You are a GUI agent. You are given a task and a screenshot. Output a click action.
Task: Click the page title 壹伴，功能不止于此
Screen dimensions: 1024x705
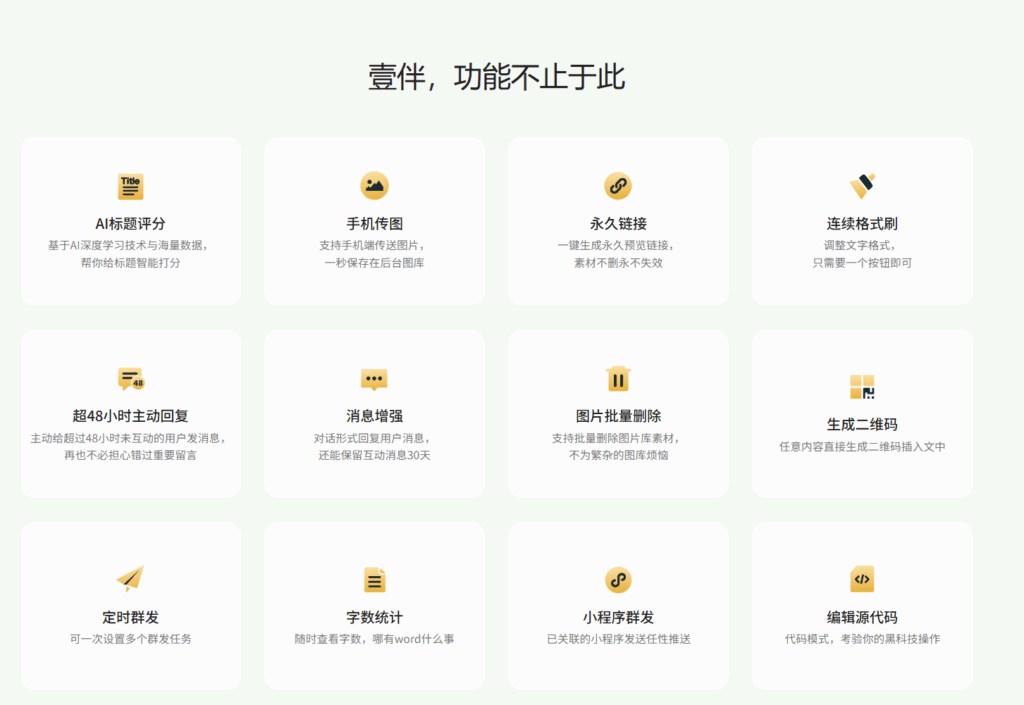pos(496,77)
